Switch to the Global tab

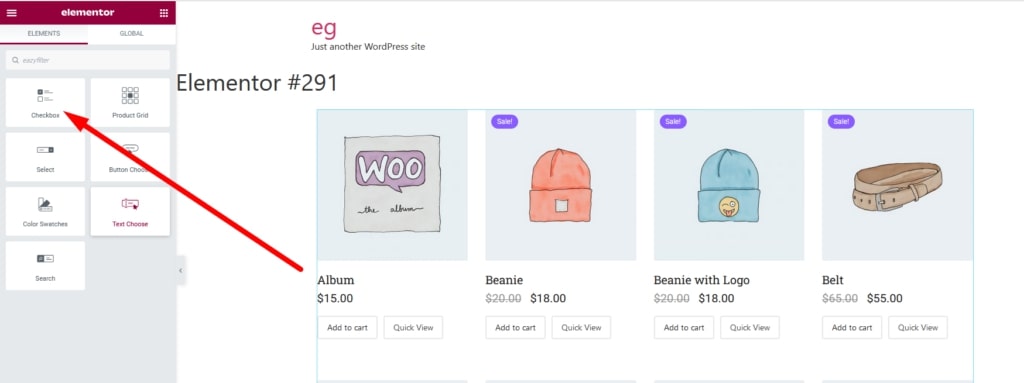point(131,33)
